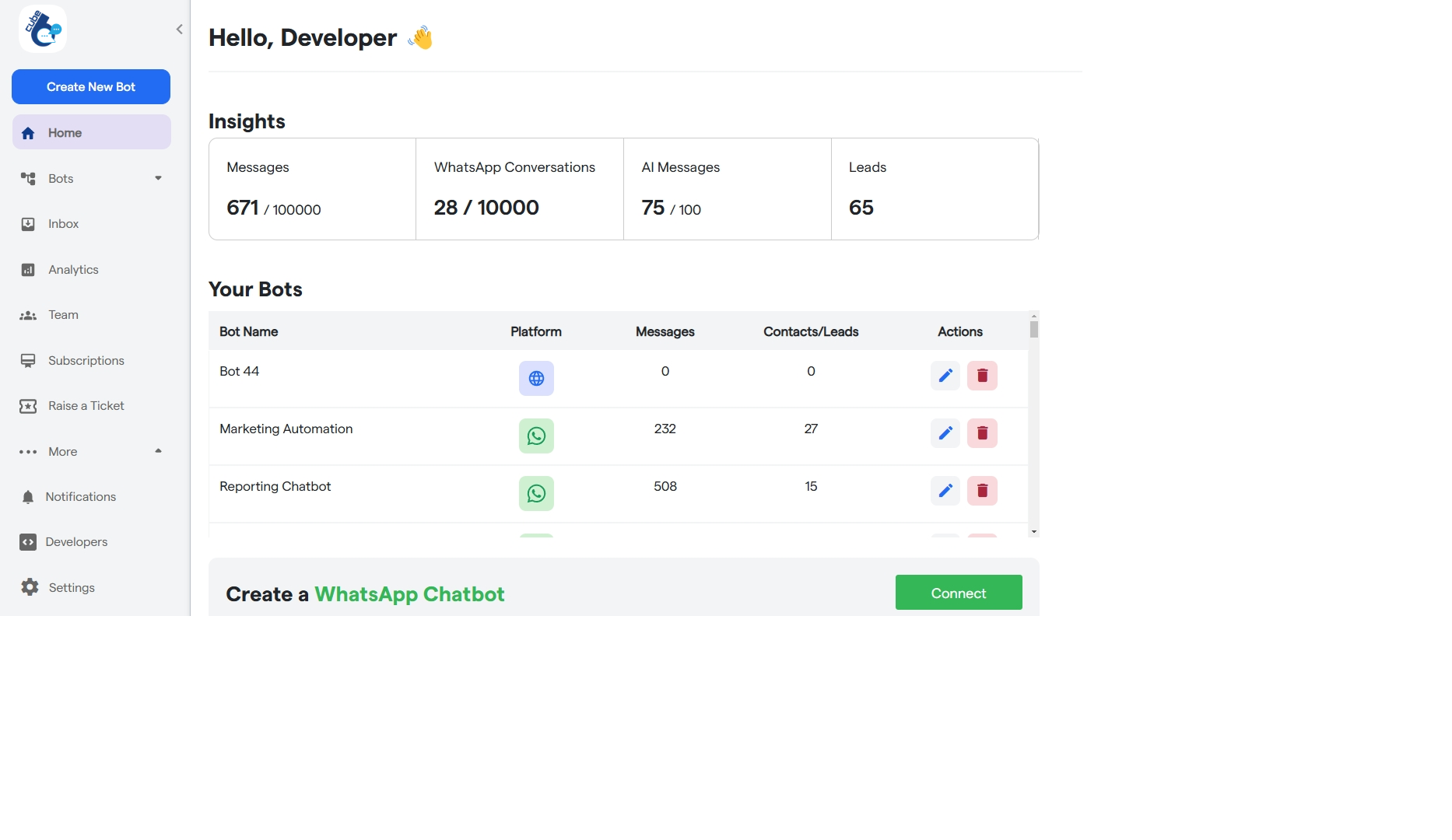Open Analytics from the sidebar
This screenshot has height=840, width=1452.
pyautogui.click(x=74, y=269)
